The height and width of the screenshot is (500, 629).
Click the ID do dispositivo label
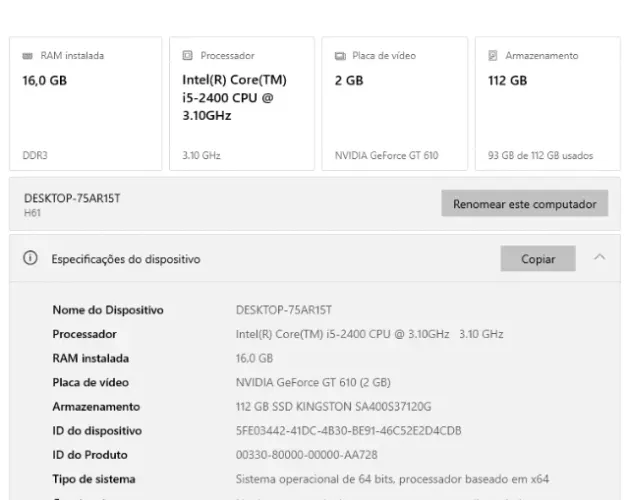click(x=97, y=431)
